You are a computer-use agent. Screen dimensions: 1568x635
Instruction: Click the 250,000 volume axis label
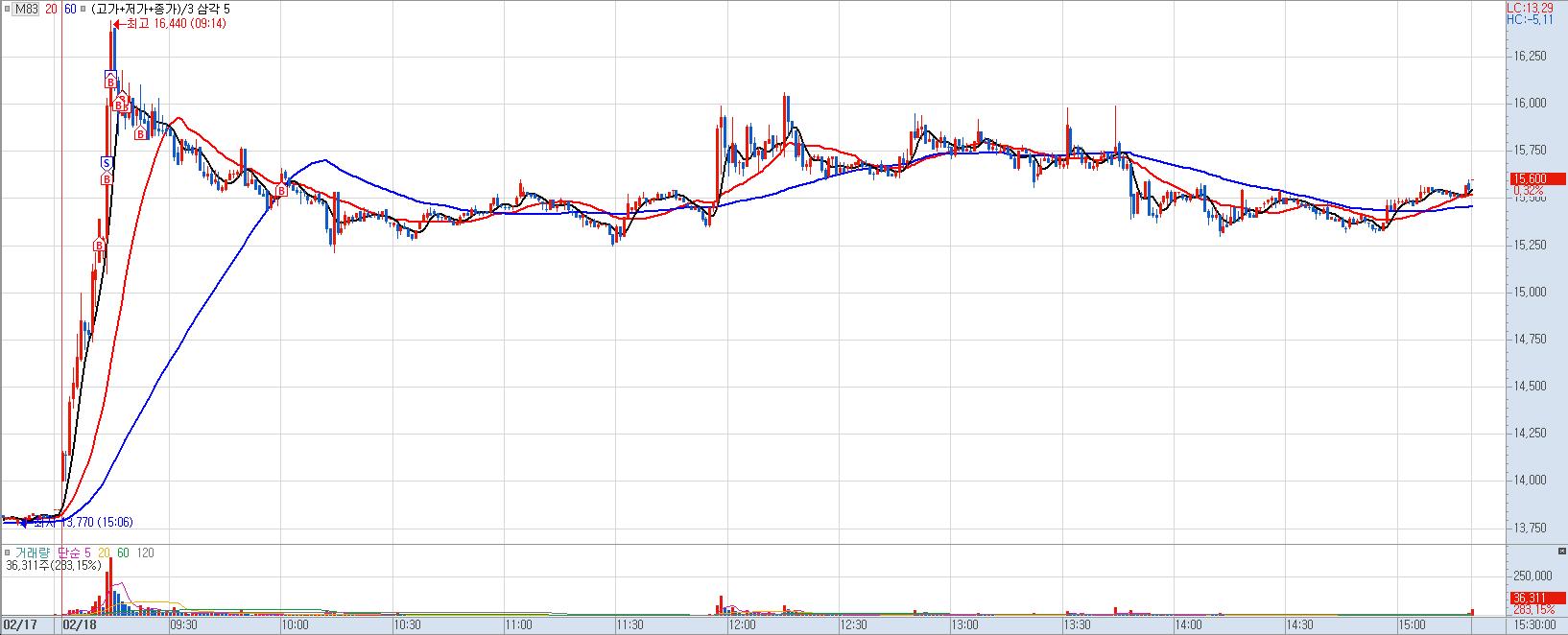pos(1532,576)
